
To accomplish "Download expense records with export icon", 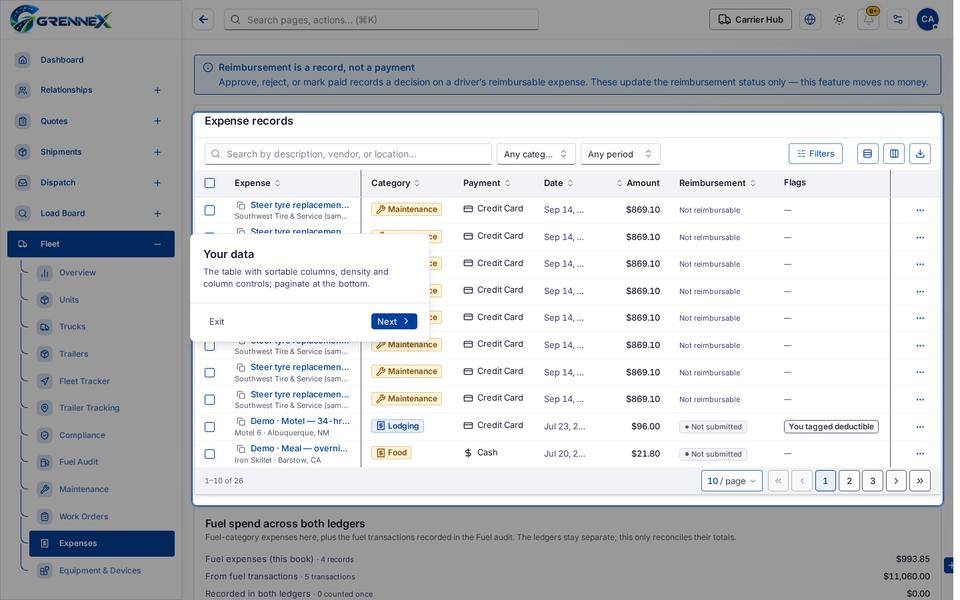I will [920, 154].
